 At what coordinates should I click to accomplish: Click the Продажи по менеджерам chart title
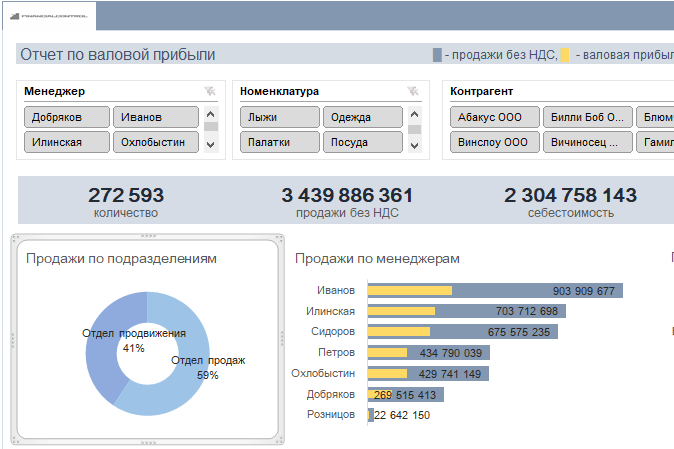pyautogui.click(x=377, y=259)
